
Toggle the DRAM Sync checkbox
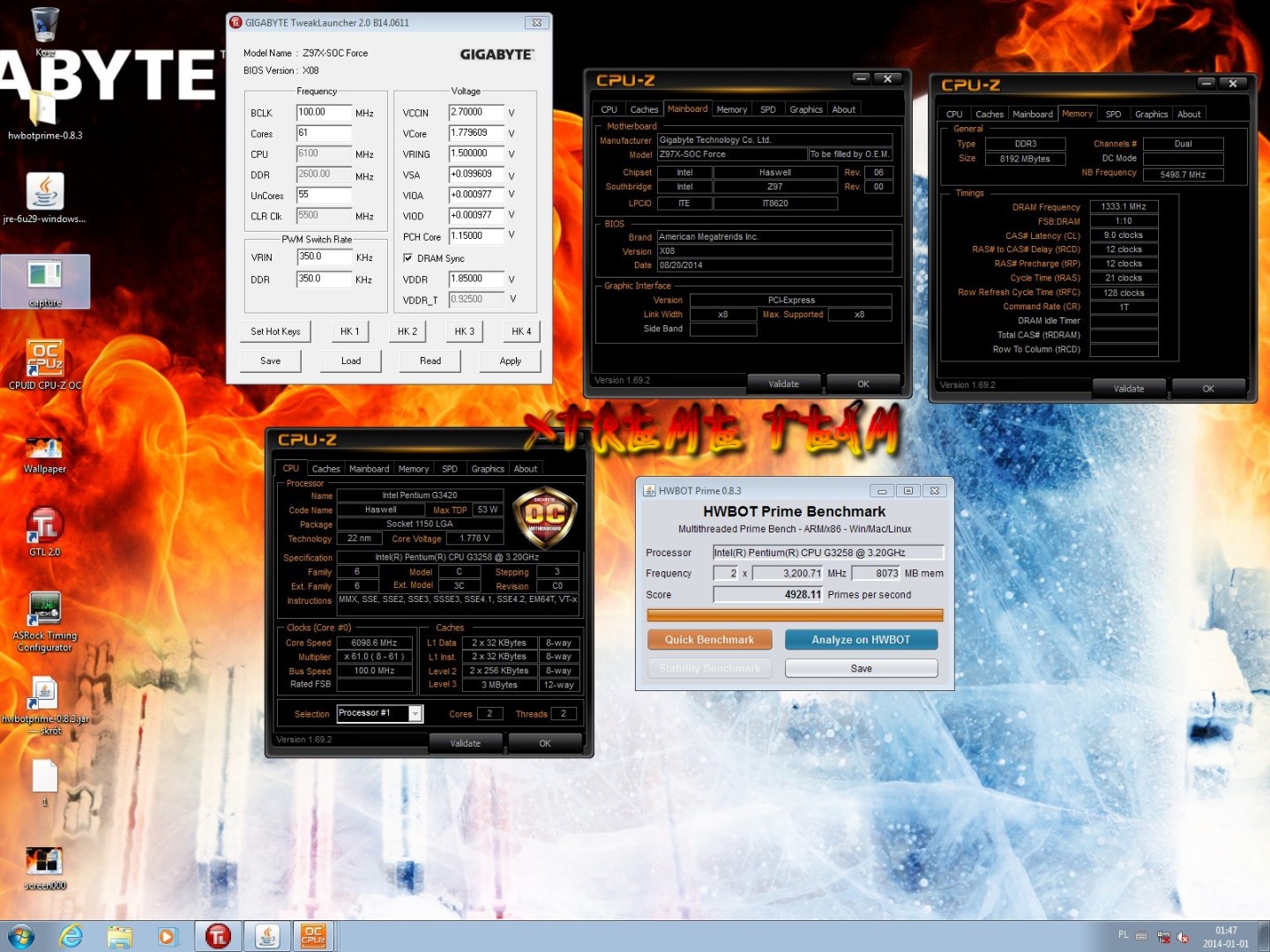click(x=407, y=258)
